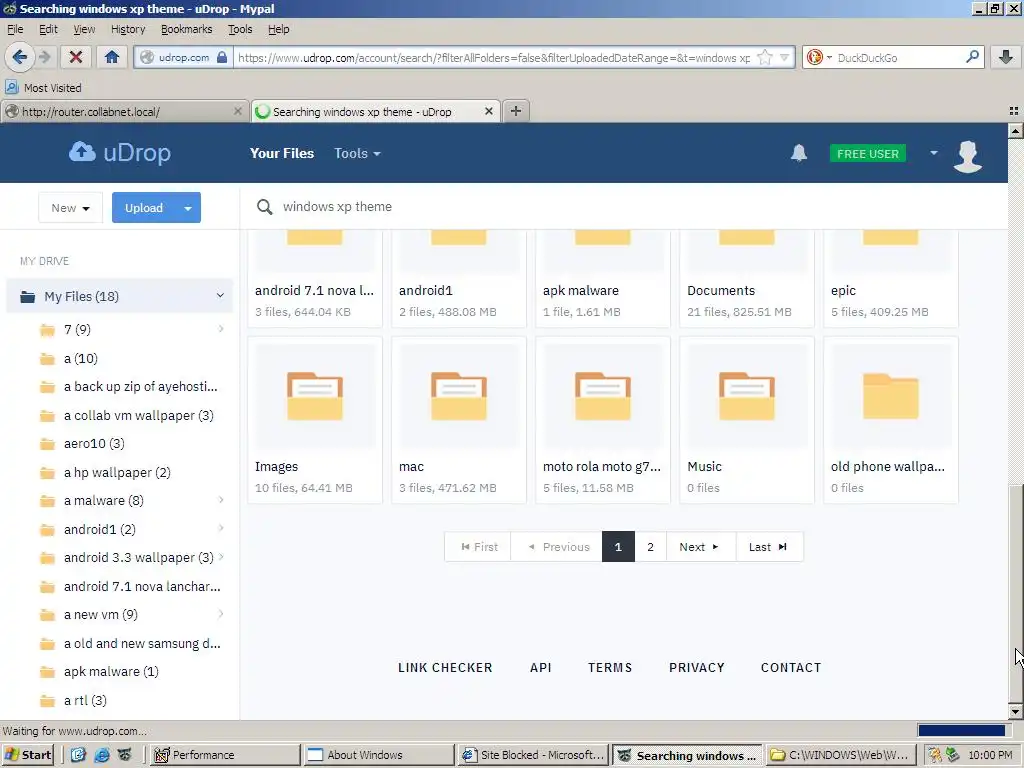
Task: Open the Edit menu
Action: 48,29
